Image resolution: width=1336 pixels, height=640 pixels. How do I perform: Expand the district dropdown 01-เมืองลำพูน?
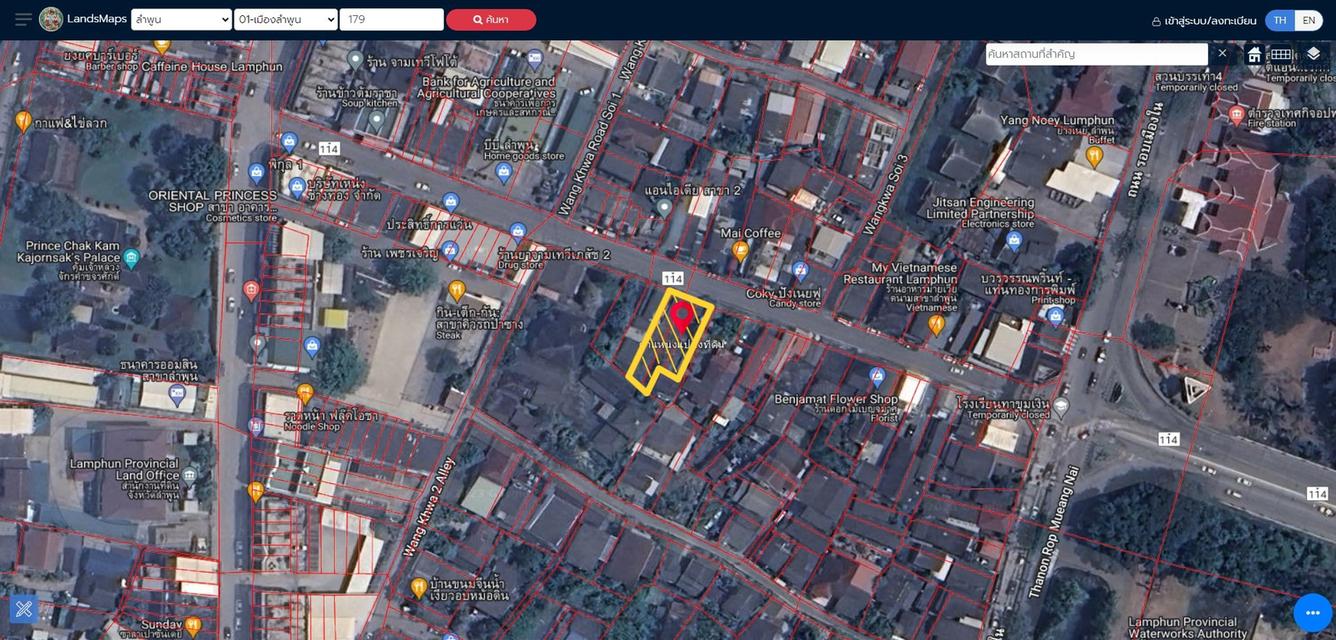[x=286, y=19]
